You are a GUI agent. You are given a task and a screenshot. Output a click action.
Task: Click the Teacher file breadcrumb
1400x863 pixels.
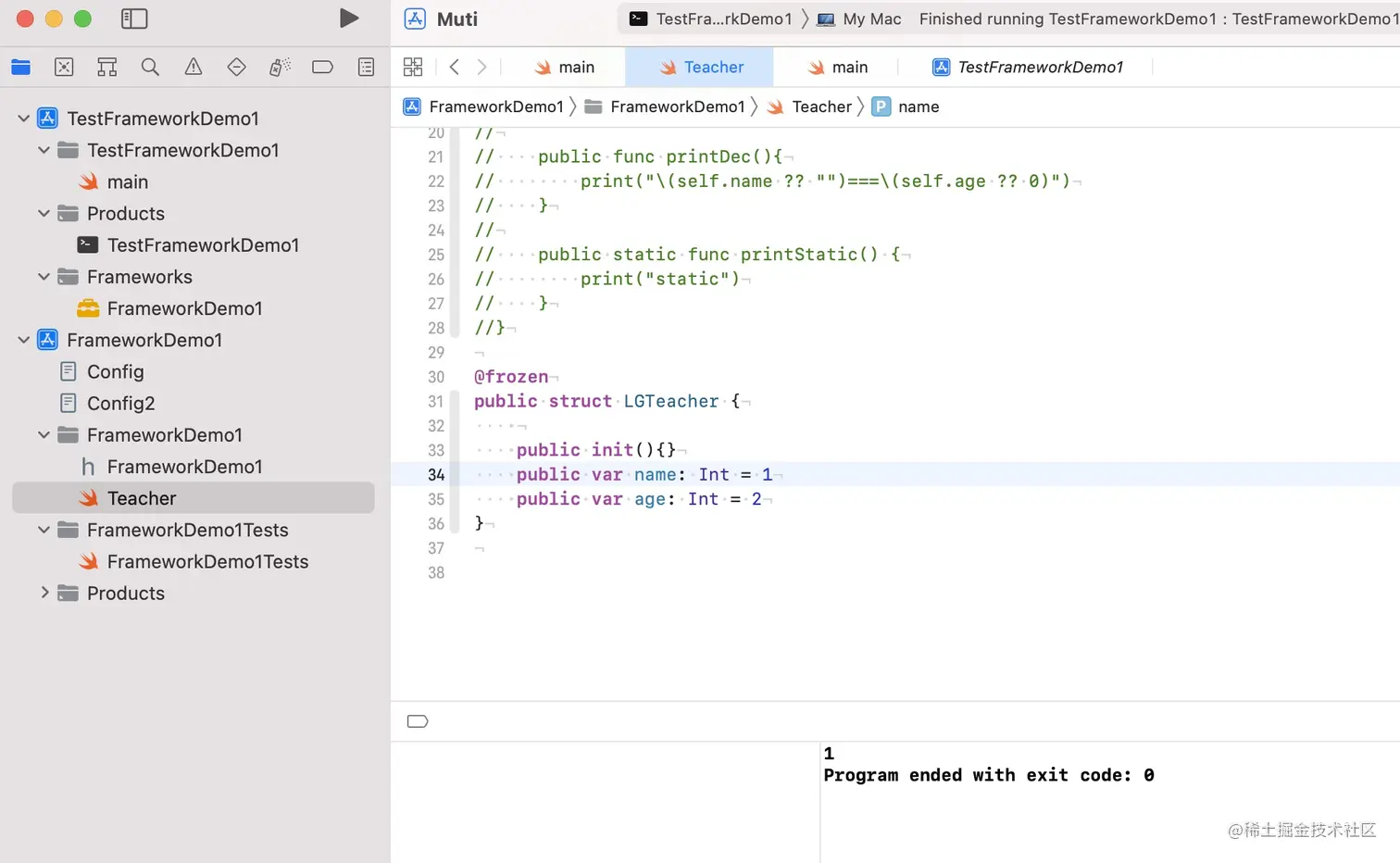(x=809, y=106)
